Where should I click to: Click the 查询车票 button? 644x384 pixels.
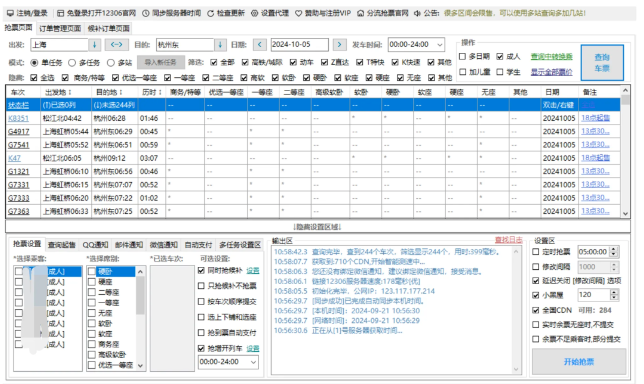(602, 63)
